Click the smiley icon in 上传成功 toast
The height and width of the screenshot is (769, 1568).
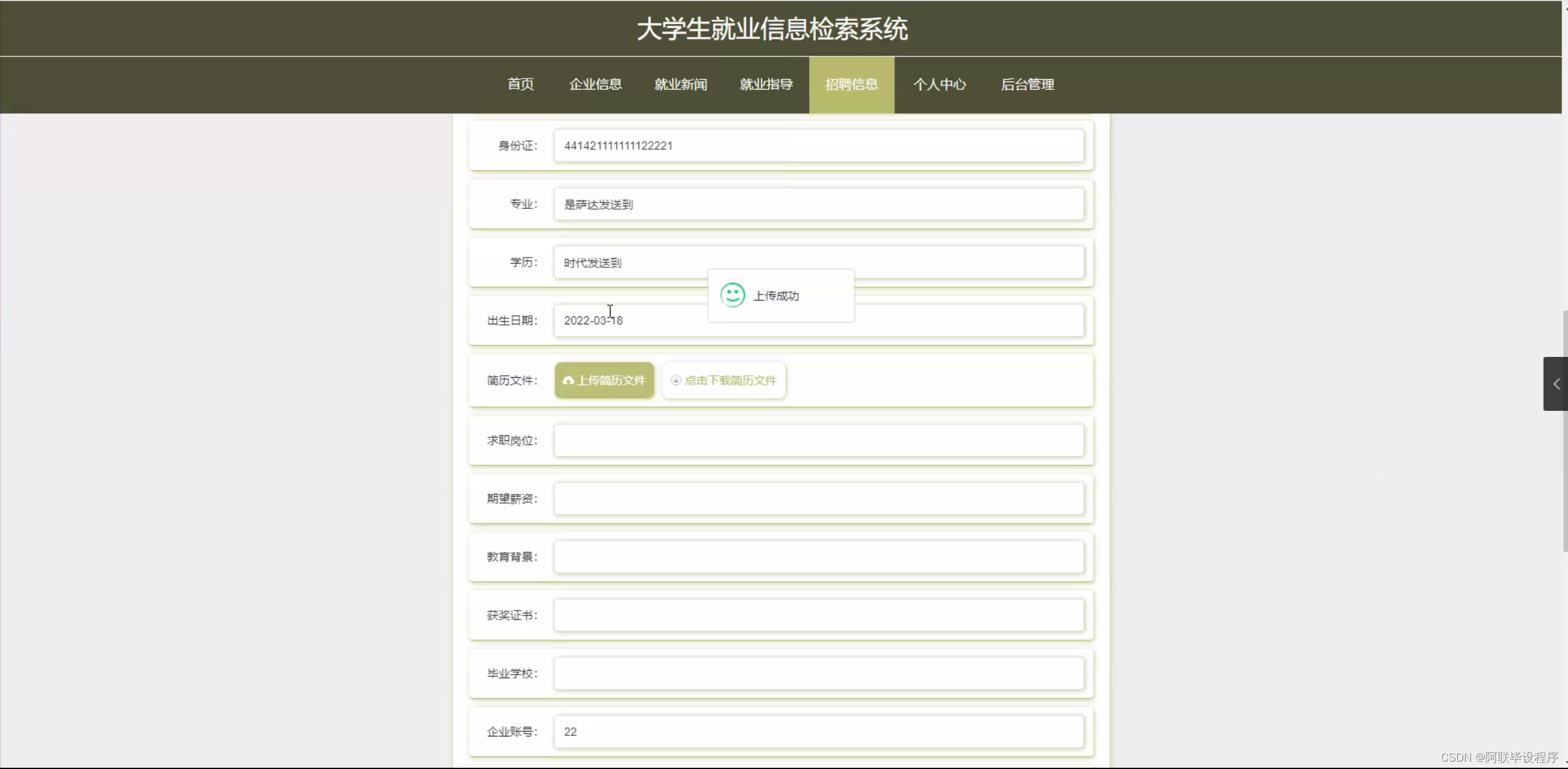[x=733, y=295]
